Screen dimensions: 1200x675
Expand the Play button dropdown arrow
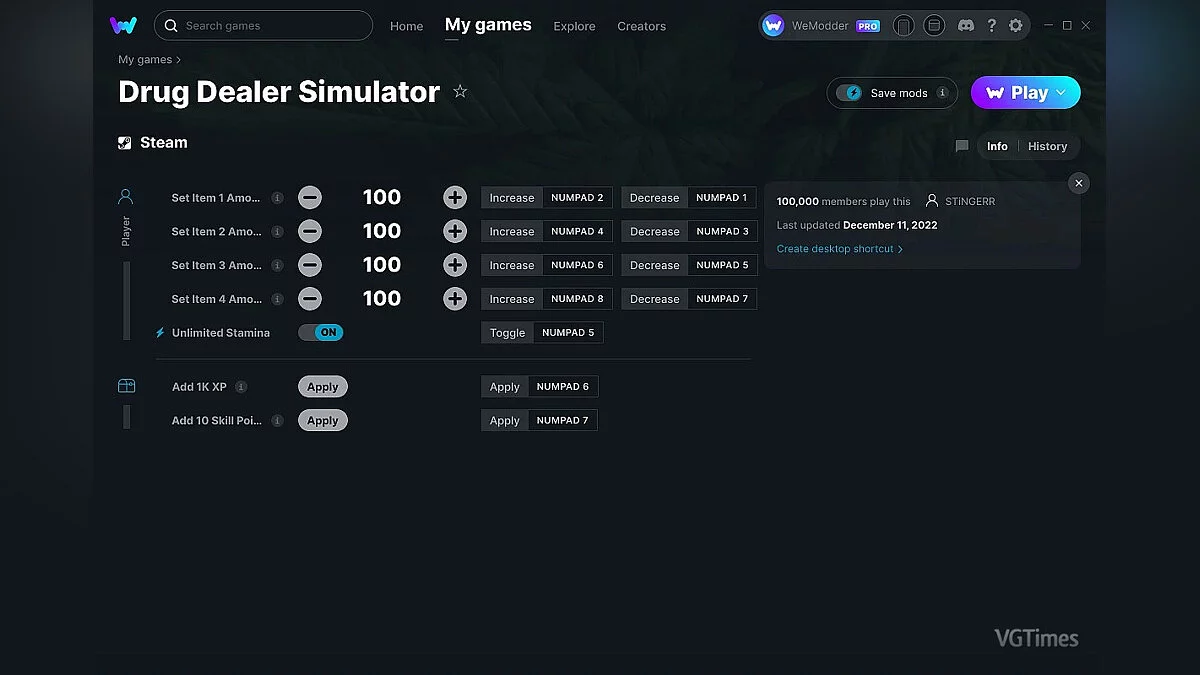tap(1061, 93)
